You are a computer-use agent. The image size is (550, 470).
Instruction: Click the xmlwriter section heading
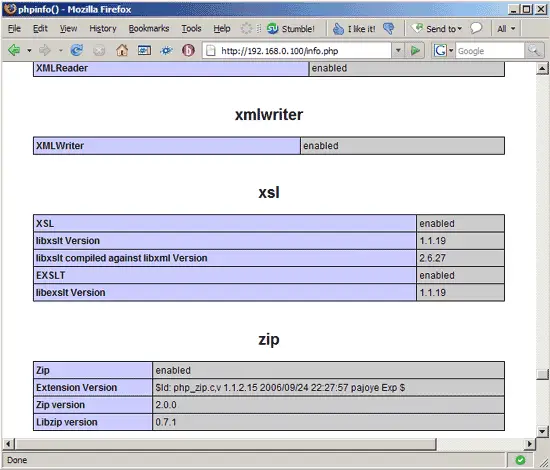(x=269, y=115)
